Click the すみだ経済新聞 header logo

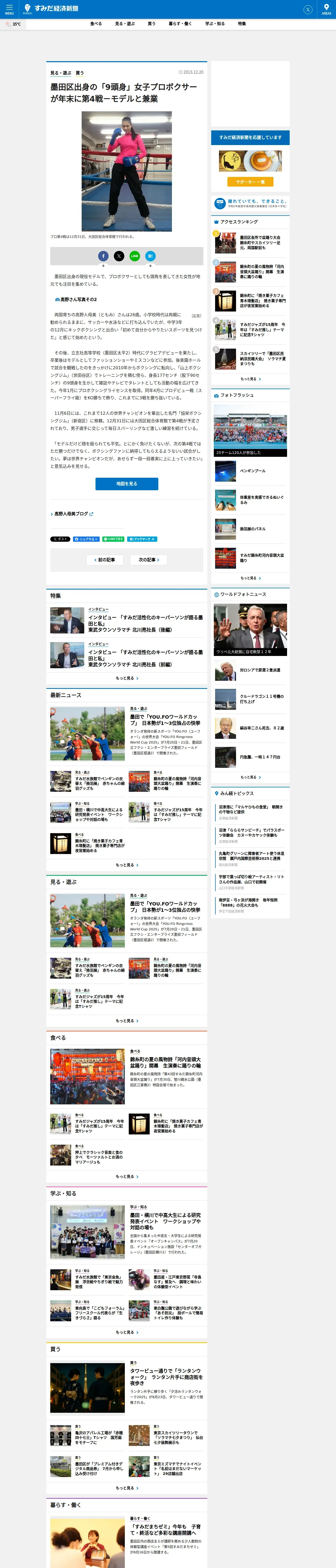(x=51, y=9)
